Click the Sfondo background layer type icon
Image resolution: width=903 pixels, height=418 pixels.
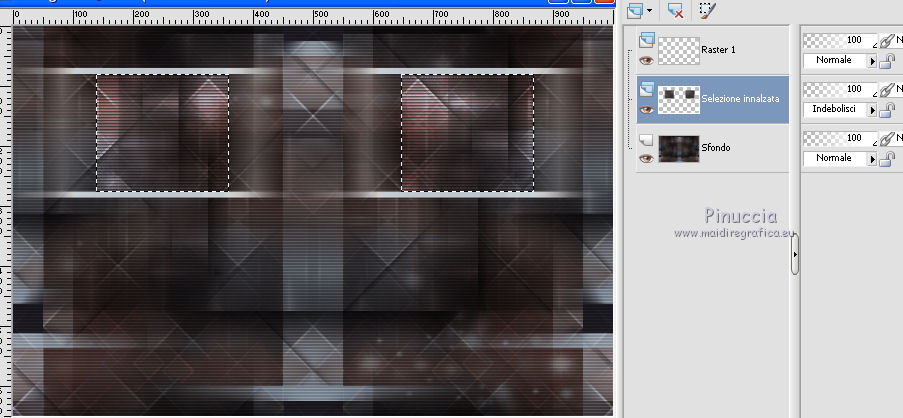click(646, 138)
